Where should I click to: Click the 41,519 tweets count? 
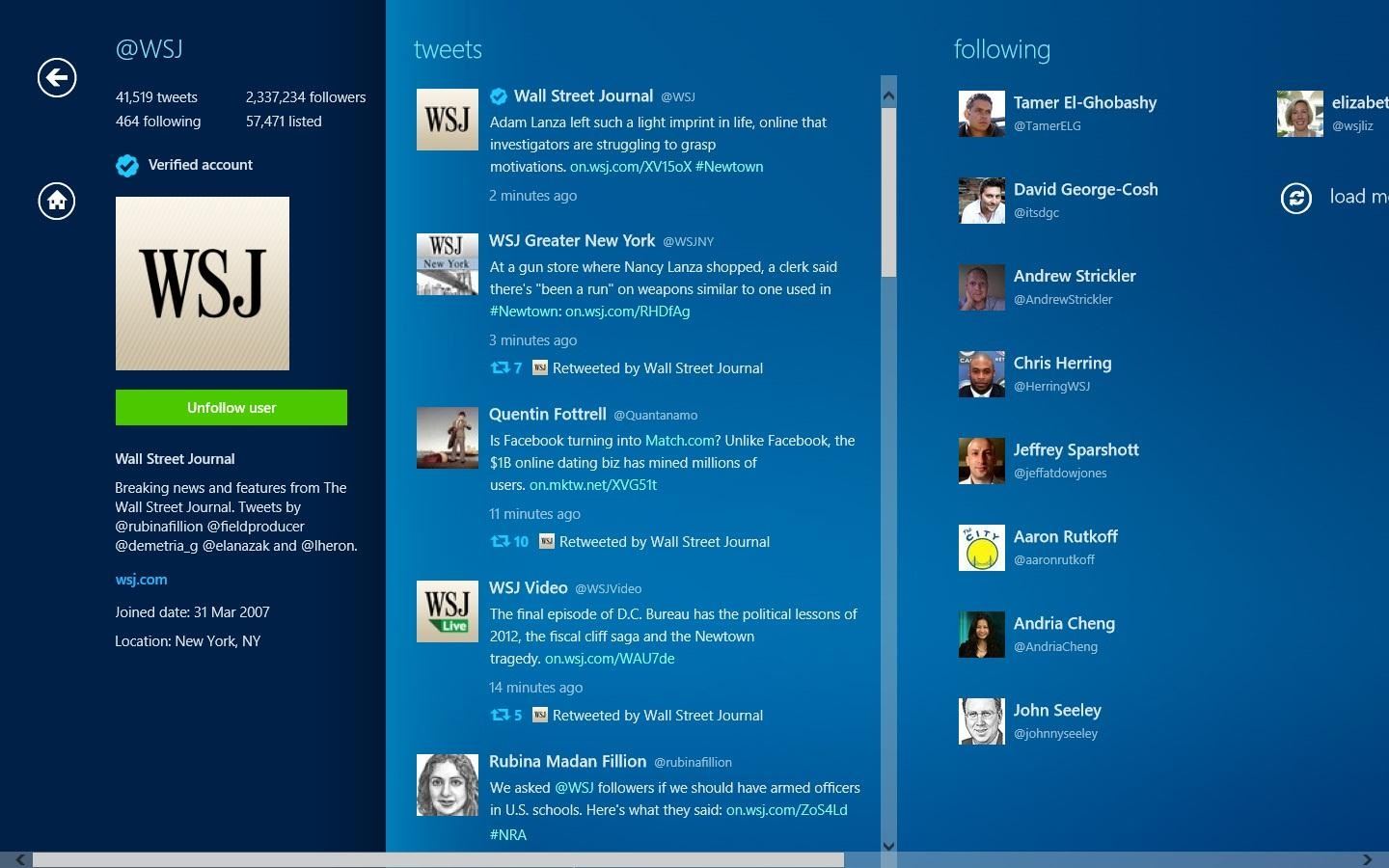pyautogui.click(x=156, y=97)
